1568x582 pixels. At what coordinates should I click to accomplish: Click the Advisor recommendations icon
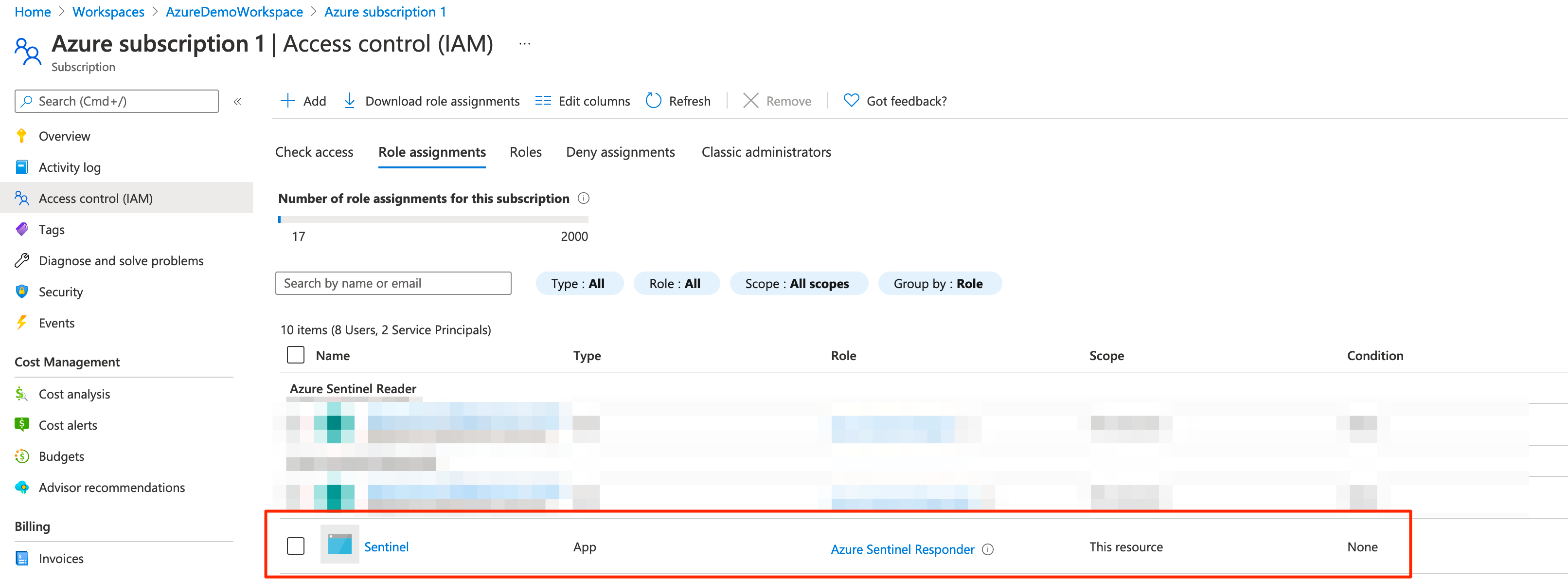coord(22,487)
